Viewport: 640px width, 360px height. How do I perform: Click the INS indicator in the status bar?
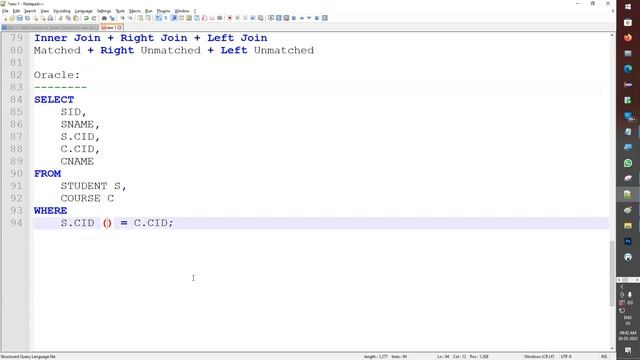click(x=604, y=357)
